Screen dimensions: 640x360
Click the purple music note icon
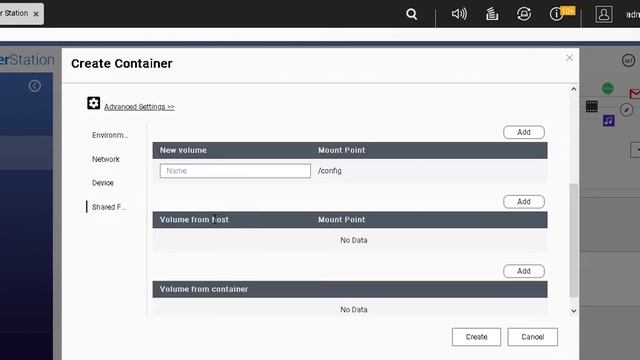609,120
